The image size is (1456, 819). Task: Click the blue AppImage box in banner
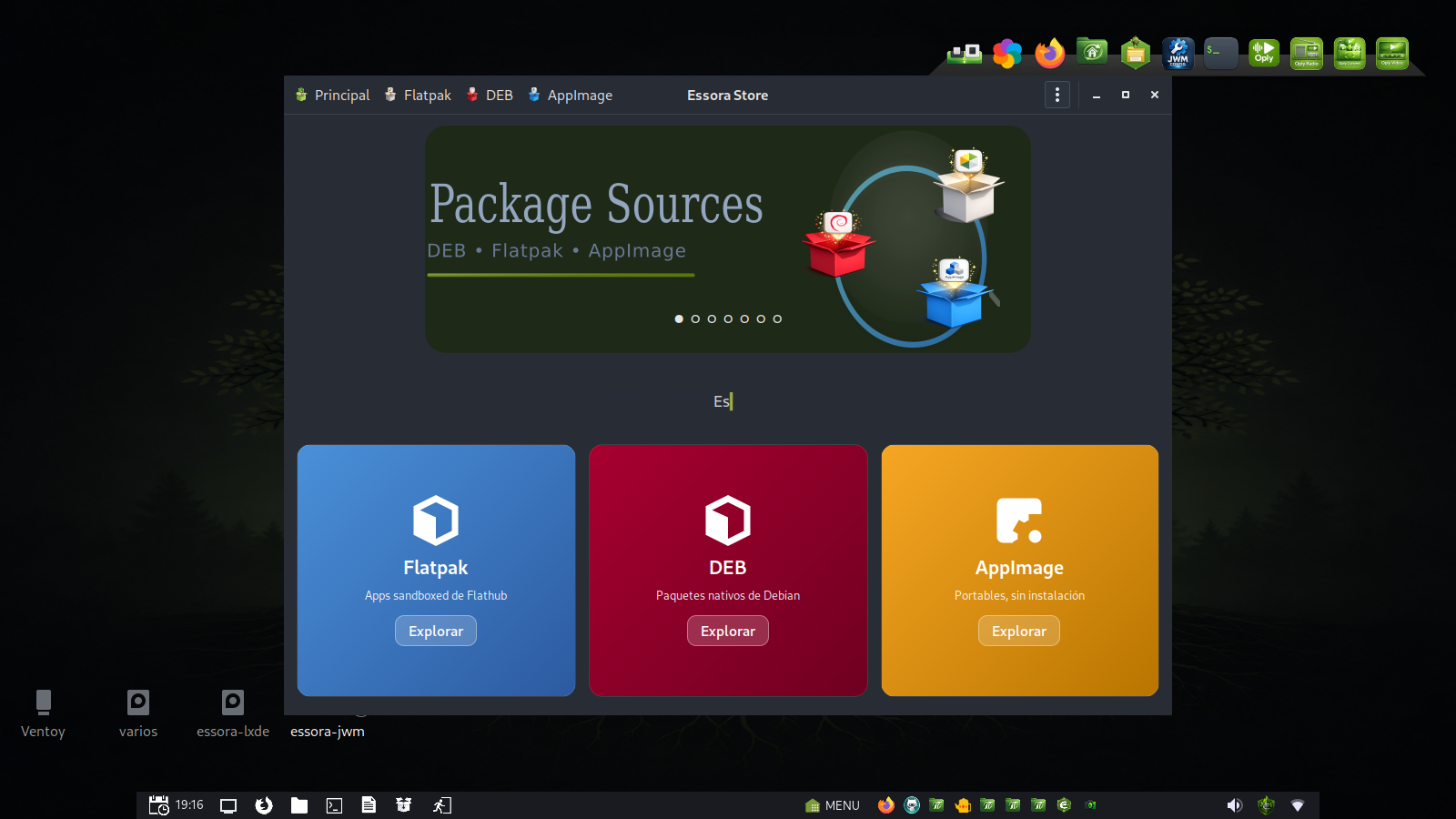(954, 293)
